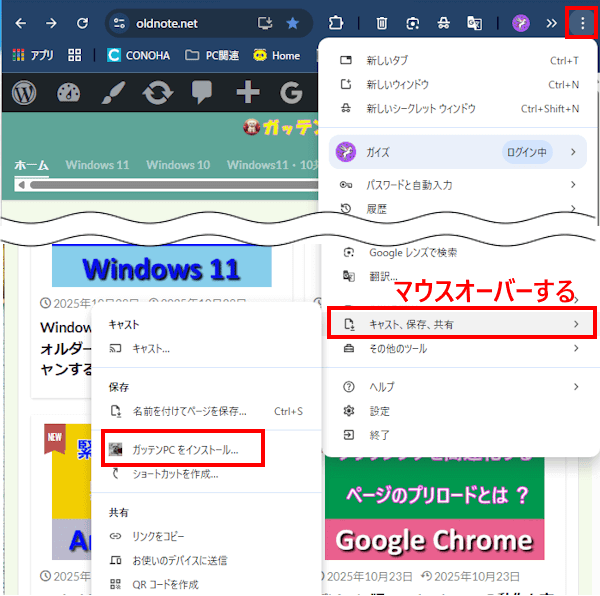Image resolution: width=600 pixels, height=596 pixels.
Task: Click the install app icon in address bar
Action: click(x=265, y=23)
